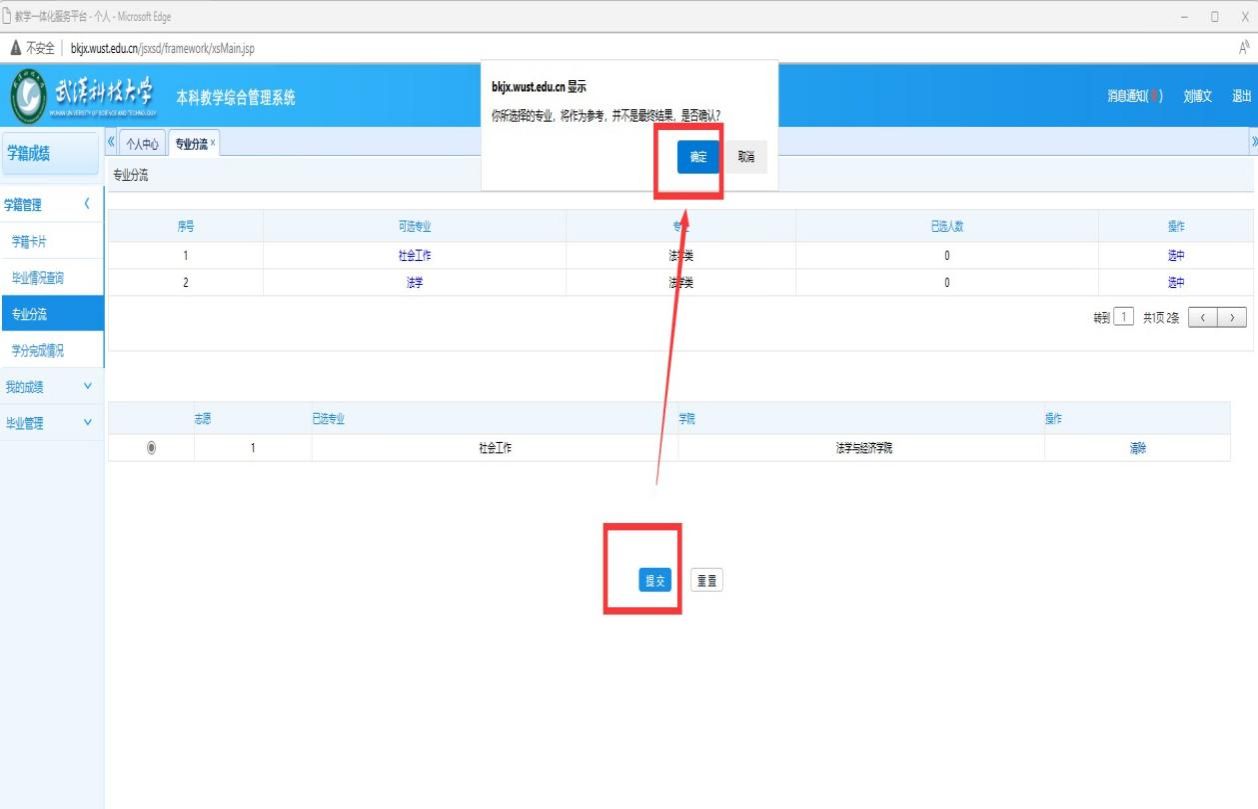1258x809 pixels.
Task: Click 清除 to remove the selected 社会工作
Action: point(1138,448)
